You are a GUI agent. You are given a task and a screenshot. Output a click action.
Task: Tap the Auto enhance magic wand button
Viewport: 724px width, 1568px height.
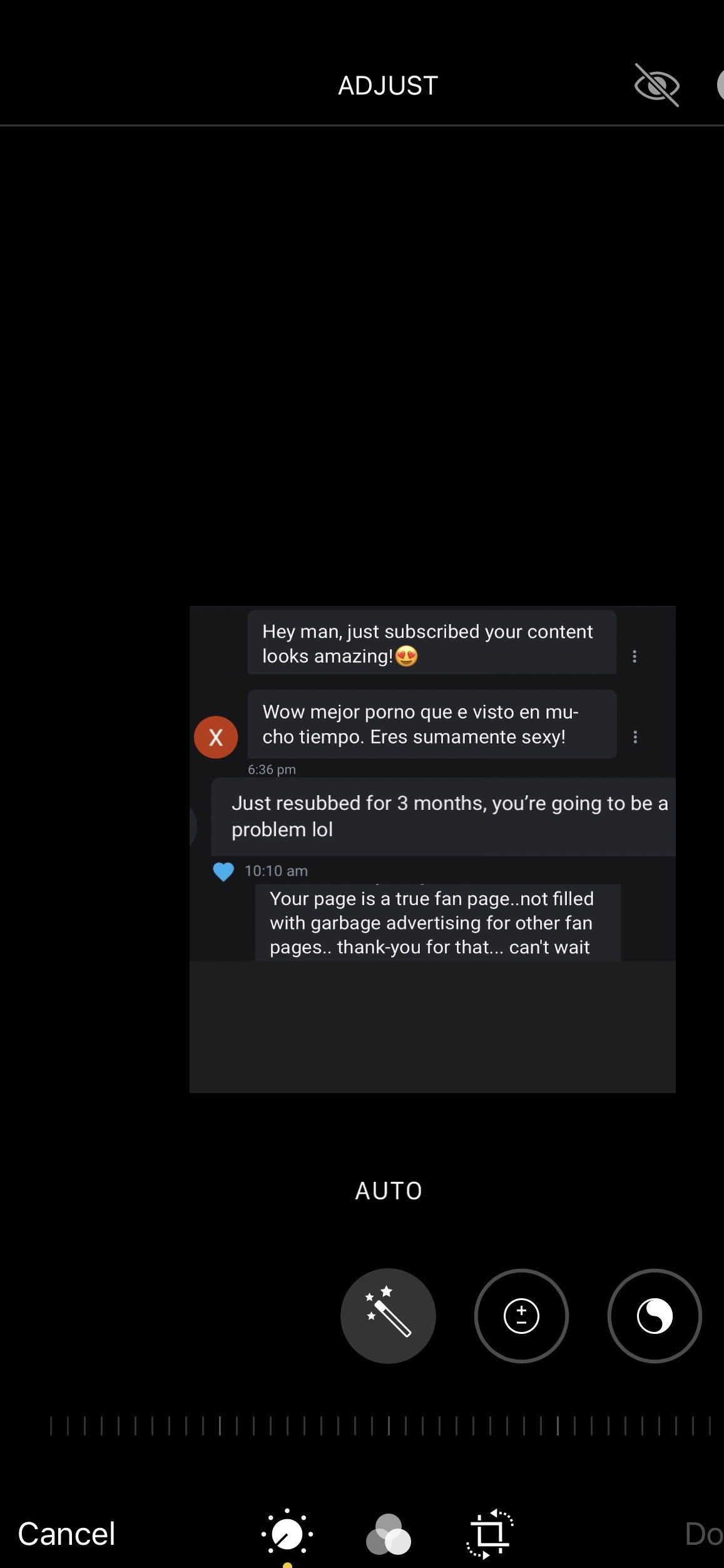click(388, 1316)
